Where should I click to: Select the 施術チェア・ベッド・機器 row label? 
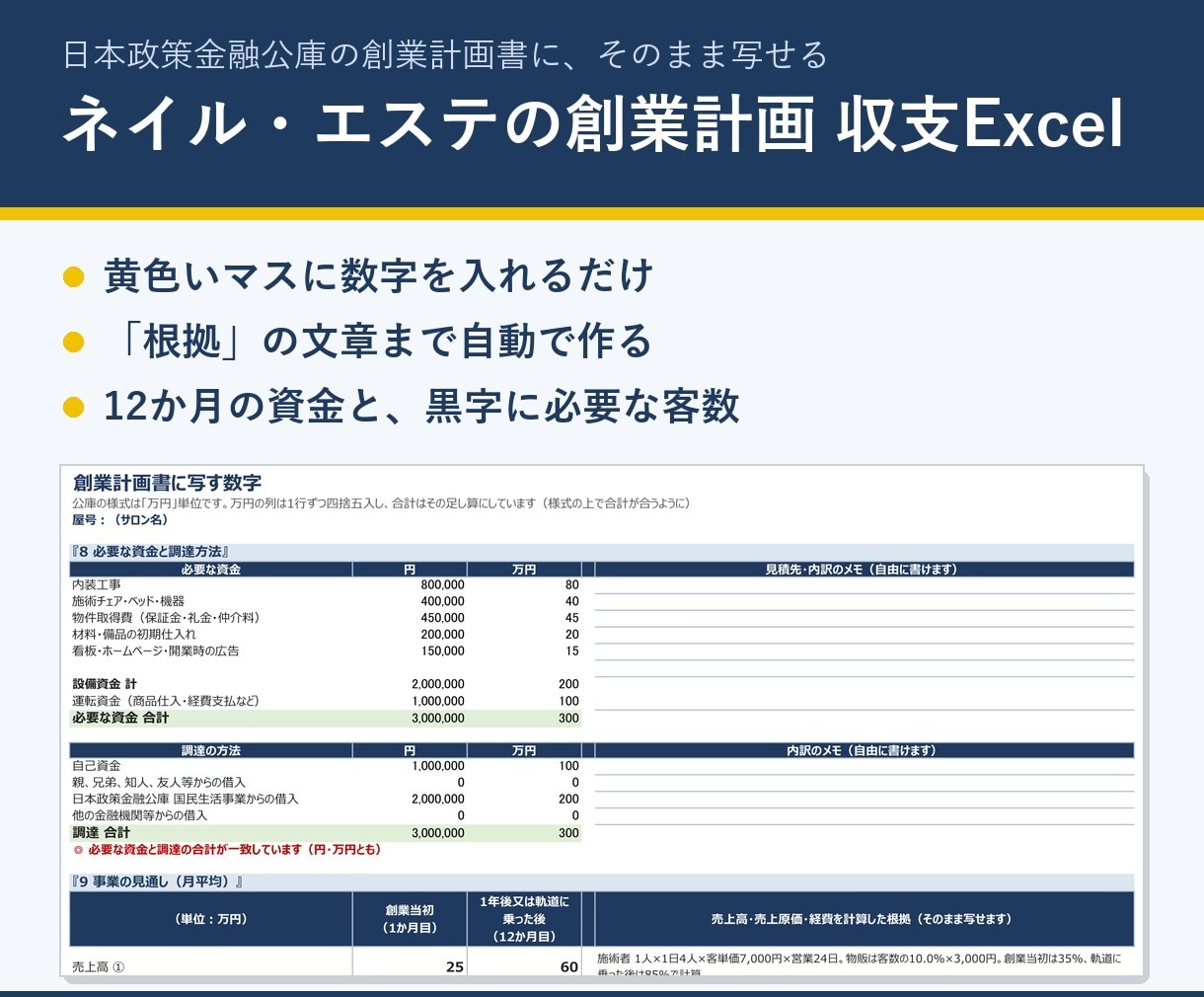(x=128, y=601)
